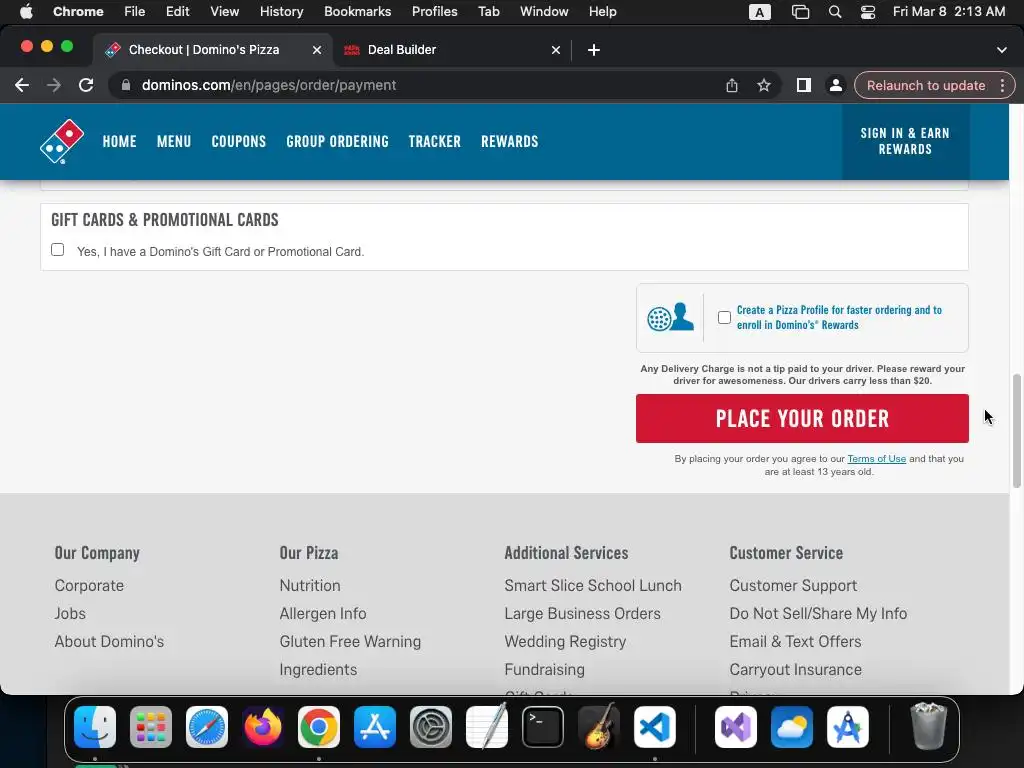Launch Firefox from the dock

click(x=263, y=727)
